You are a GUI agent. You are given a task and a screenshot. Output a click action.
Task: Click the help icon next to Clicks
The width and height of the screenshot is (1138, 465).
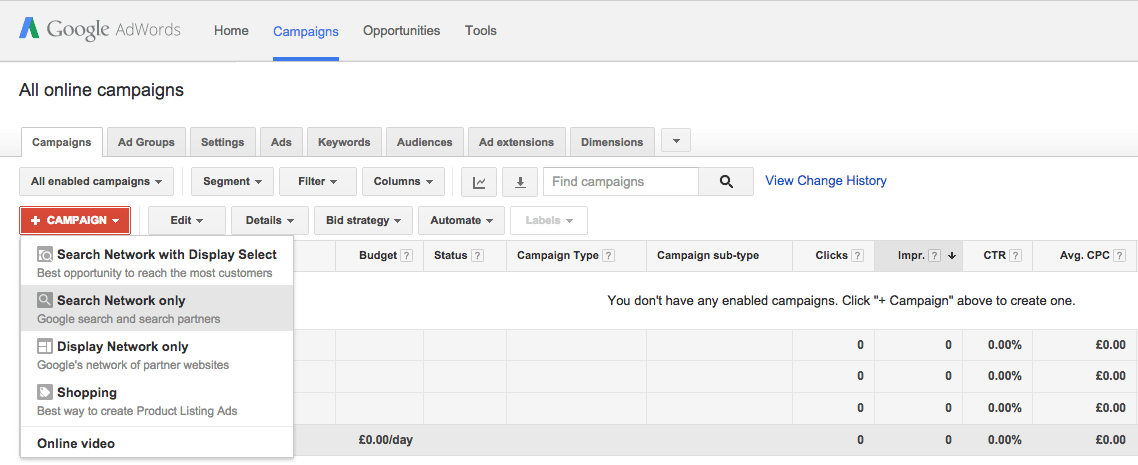[857, 255]
